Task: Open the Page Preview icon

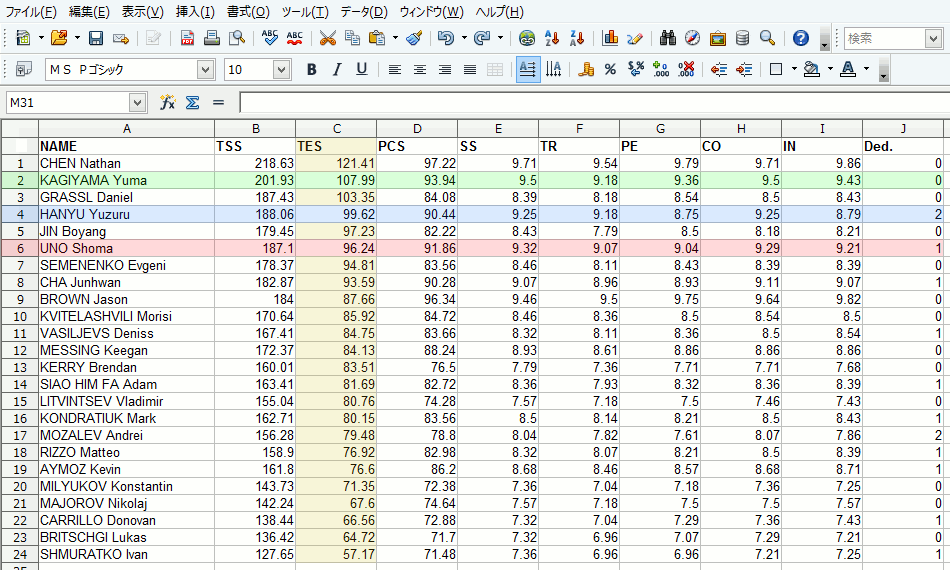Action: [236, 38]
